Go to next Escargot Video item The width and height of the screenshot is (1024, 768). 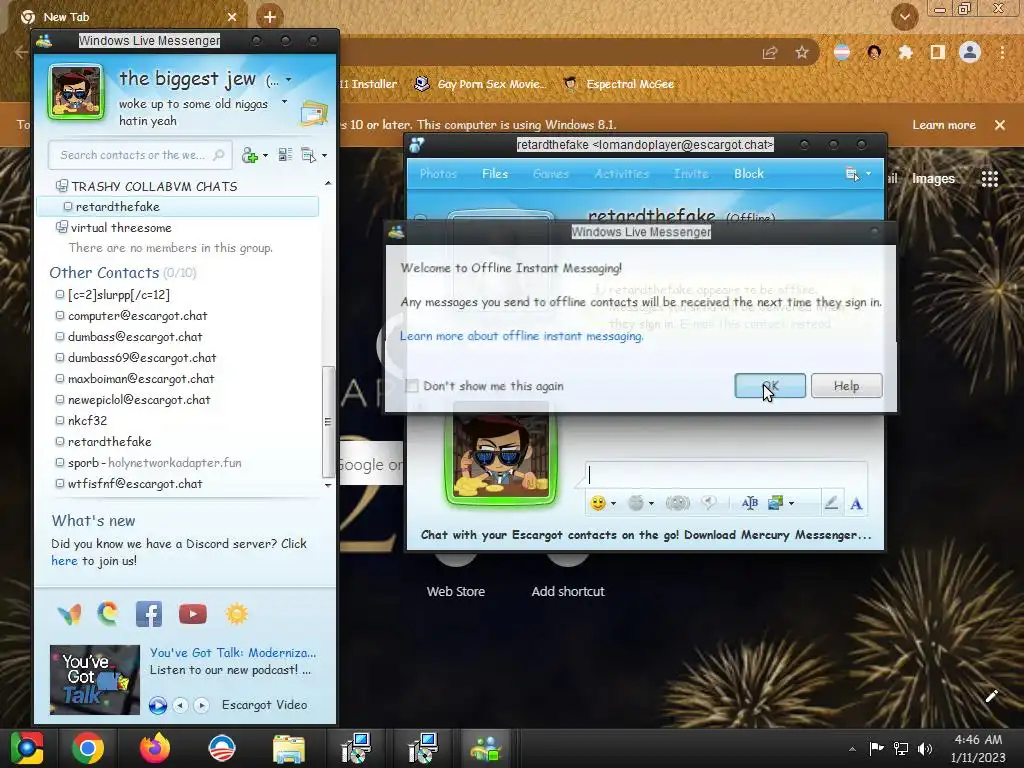coord(201,705)
